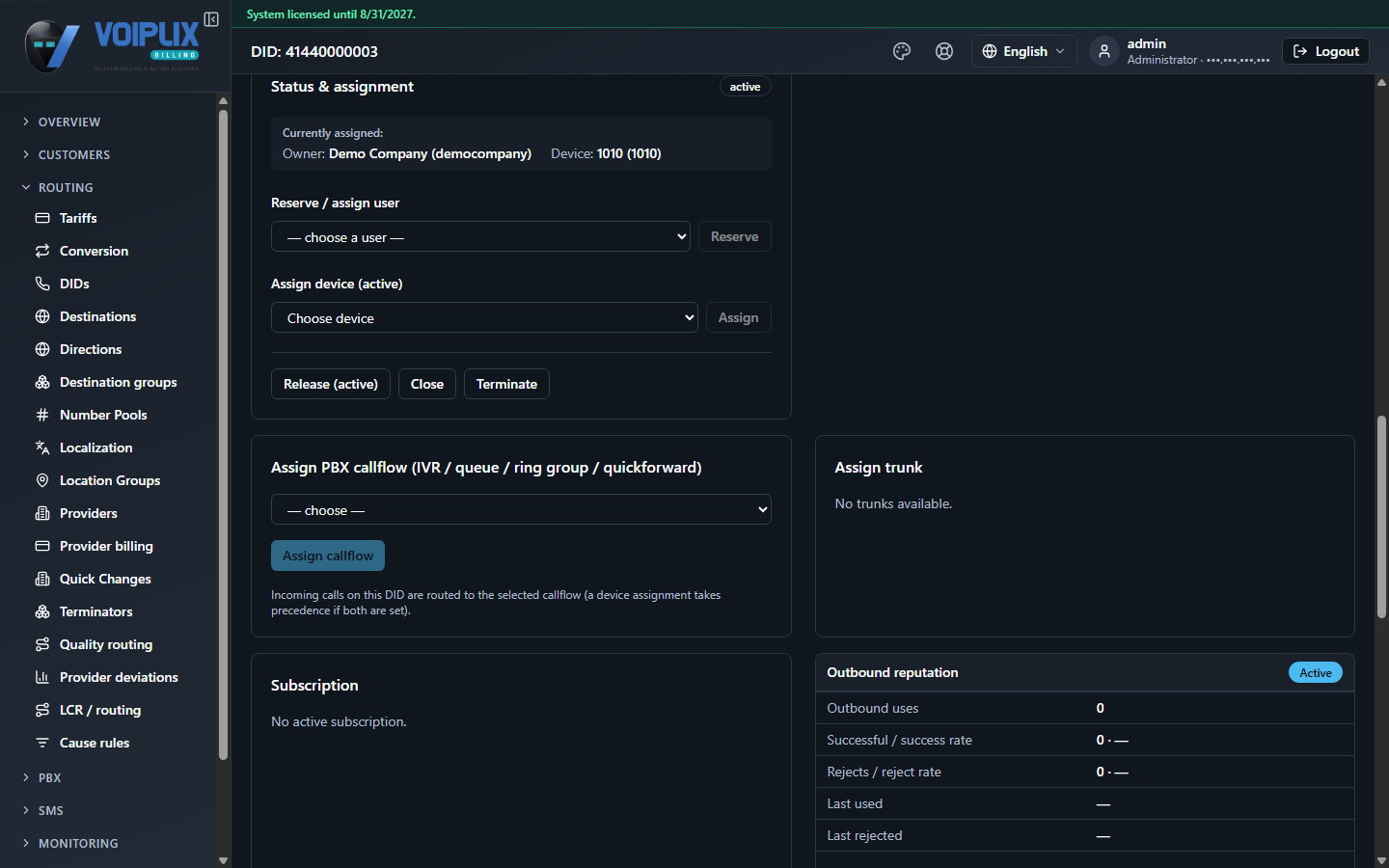
Task: Open the PBX callflow choose dropdown
Action: point(521,509)
